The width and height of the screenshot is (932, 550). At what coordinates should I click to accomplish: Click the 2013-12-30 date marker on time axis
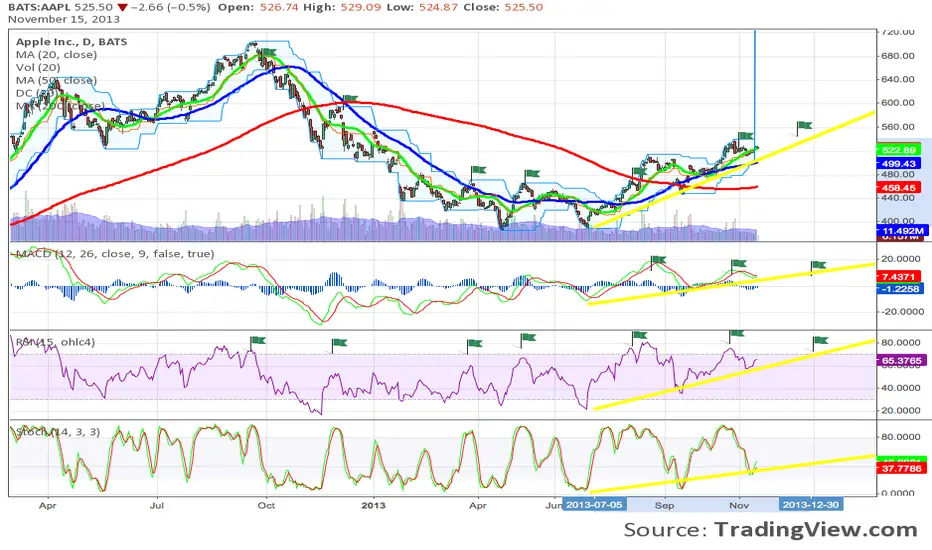coord(811,505)
